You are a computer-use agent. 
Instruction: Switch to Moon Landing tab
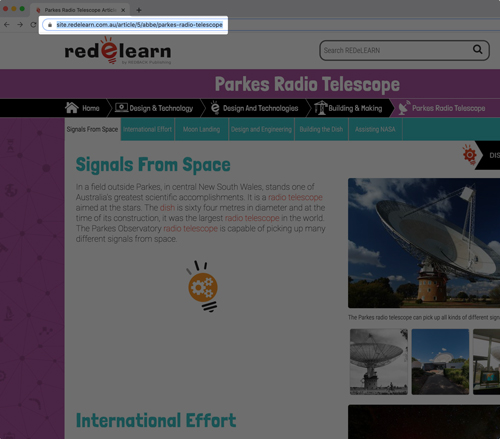(201, 129)
